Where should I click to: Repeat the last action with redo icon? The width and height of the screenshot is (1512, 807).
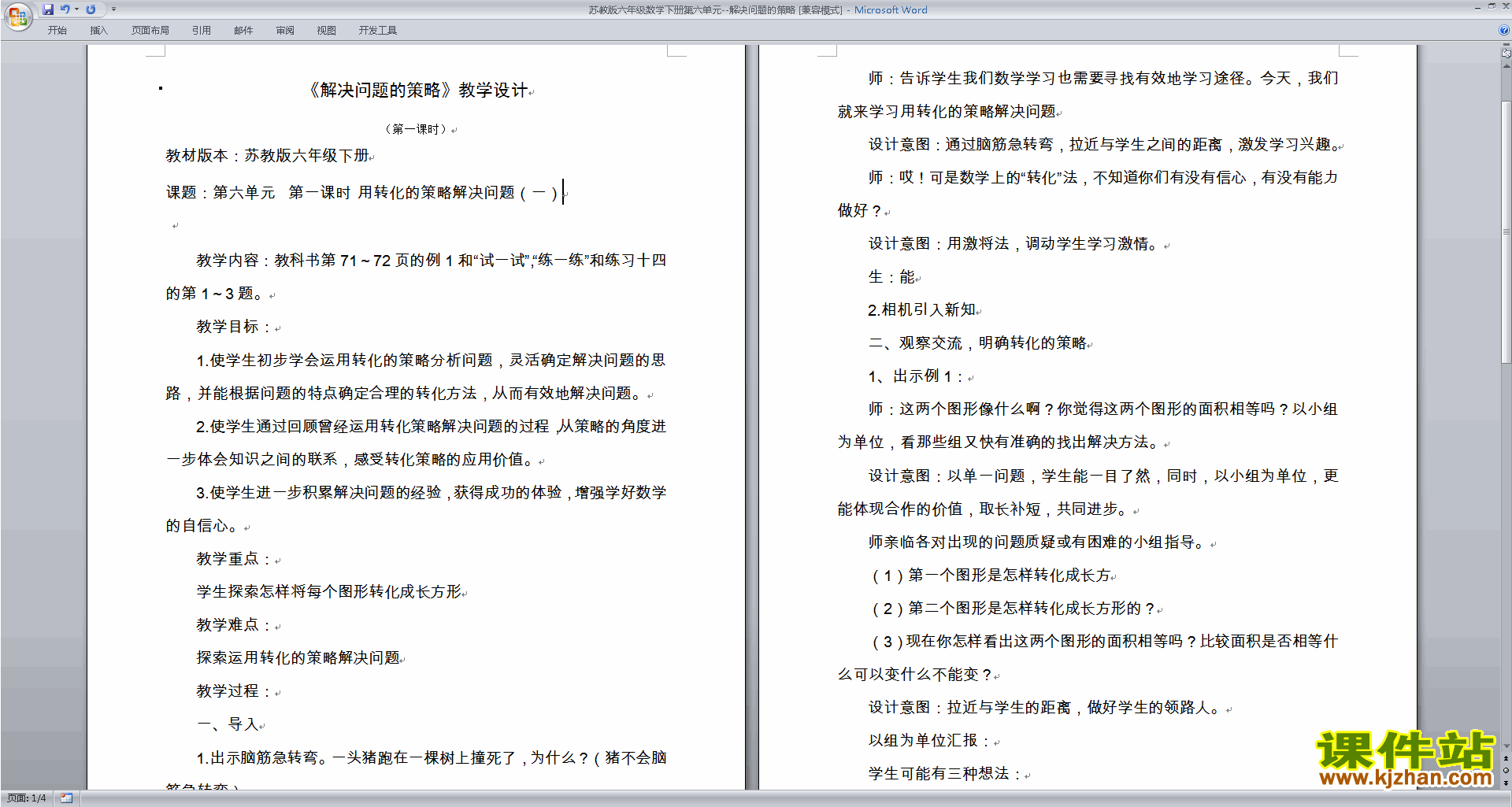point(91,9)
